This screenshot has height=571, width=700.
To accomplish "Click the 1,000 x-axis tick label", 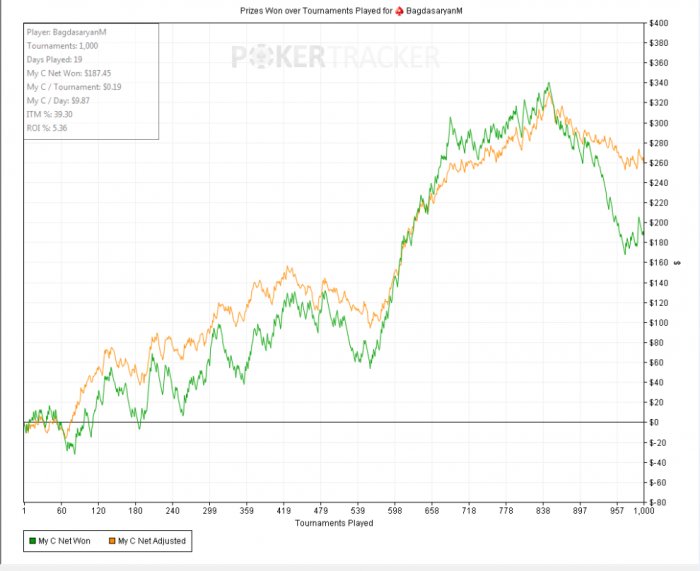I will [x=644, y=511].
